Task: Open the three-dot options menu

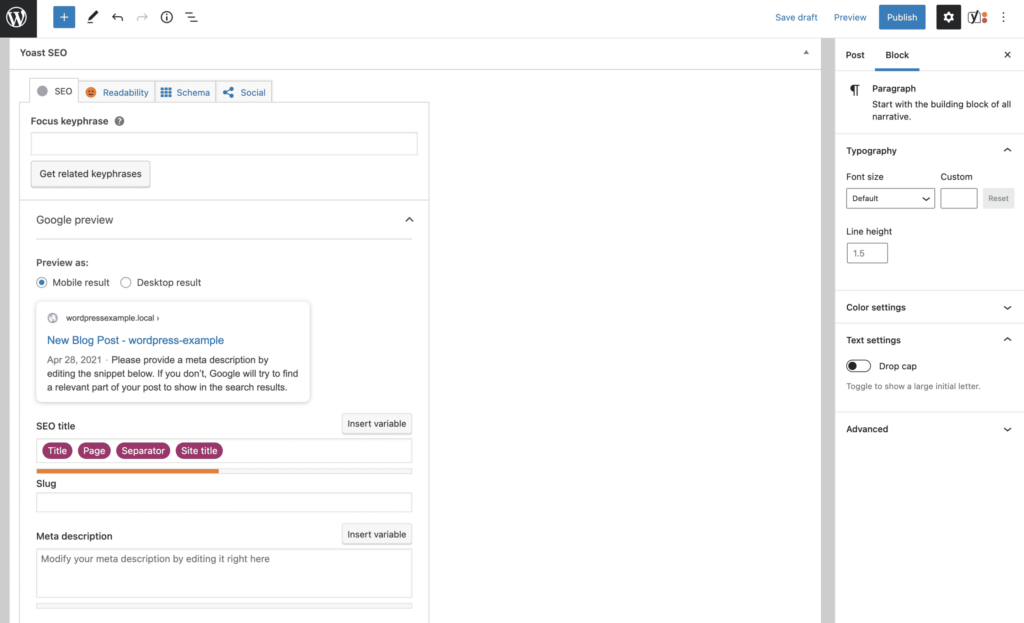Action: coord(1004,18)
